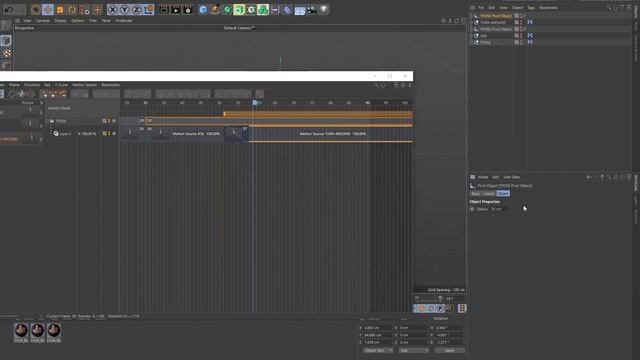Switch to the Basic tab in Attributes

point(476,193)
